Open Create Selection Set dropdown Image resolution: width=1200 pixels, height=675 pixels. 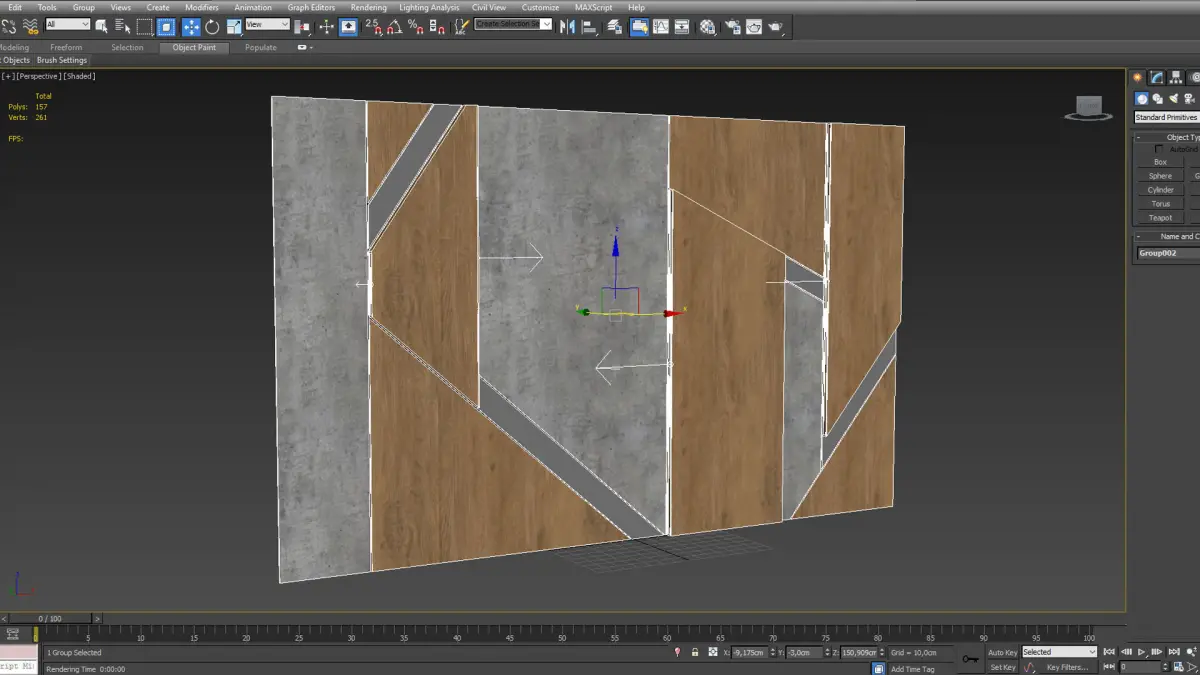point(513,24)
